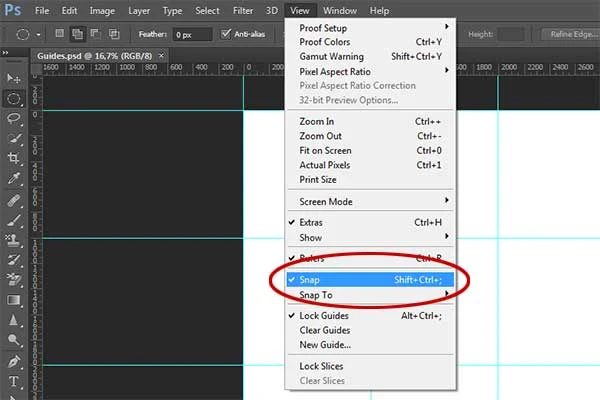Select the Gradient tool
Image resolution: width=600 pixels, height=400 pixels.
point(14,300)
